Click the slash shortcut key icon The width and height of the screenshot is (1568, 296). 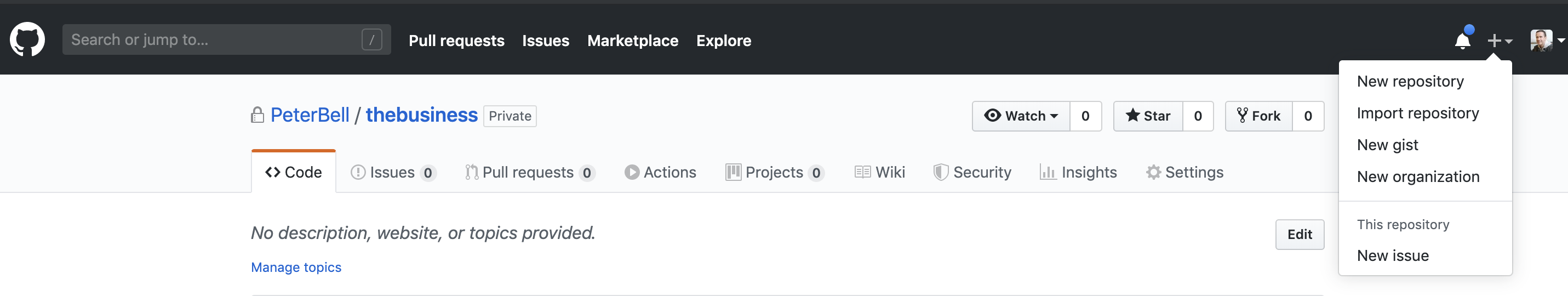click(x=371, y=39)
